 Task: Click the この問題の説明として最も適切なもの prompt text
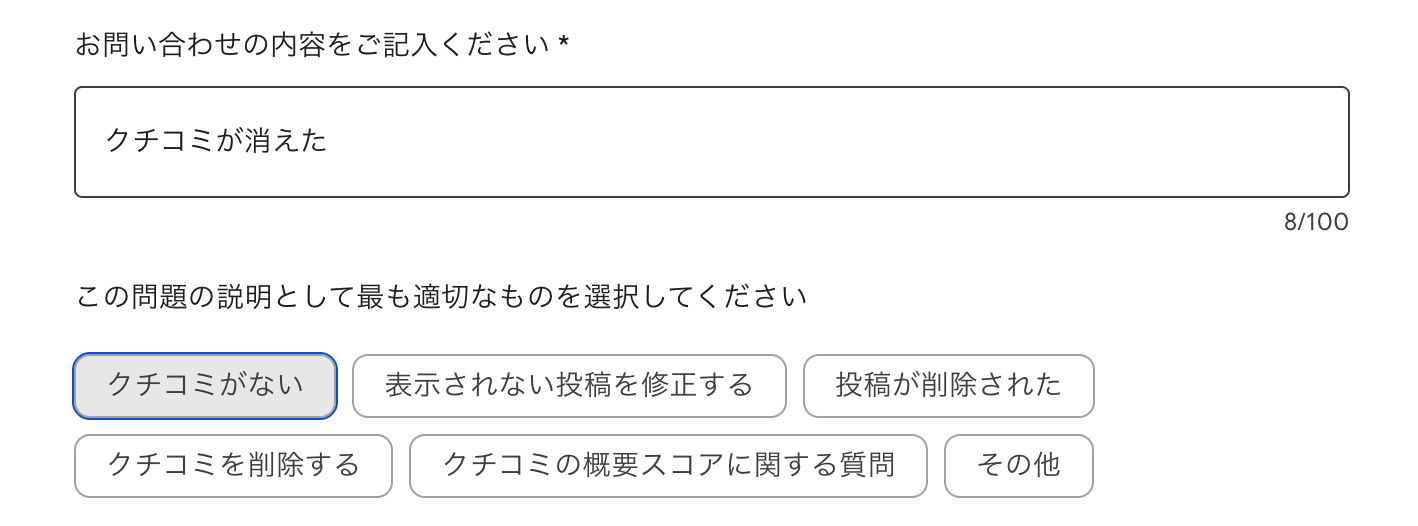click(x=441, y=298)
